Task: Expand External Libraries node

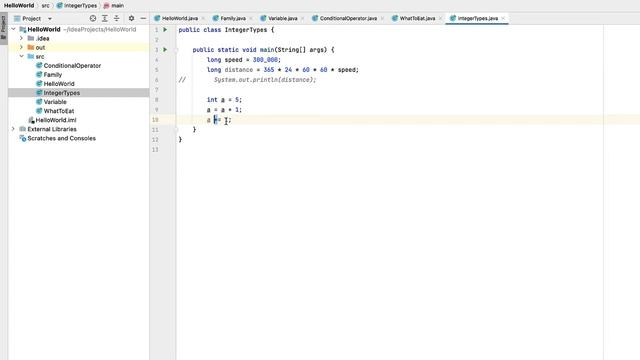Action: coord(13,129)
